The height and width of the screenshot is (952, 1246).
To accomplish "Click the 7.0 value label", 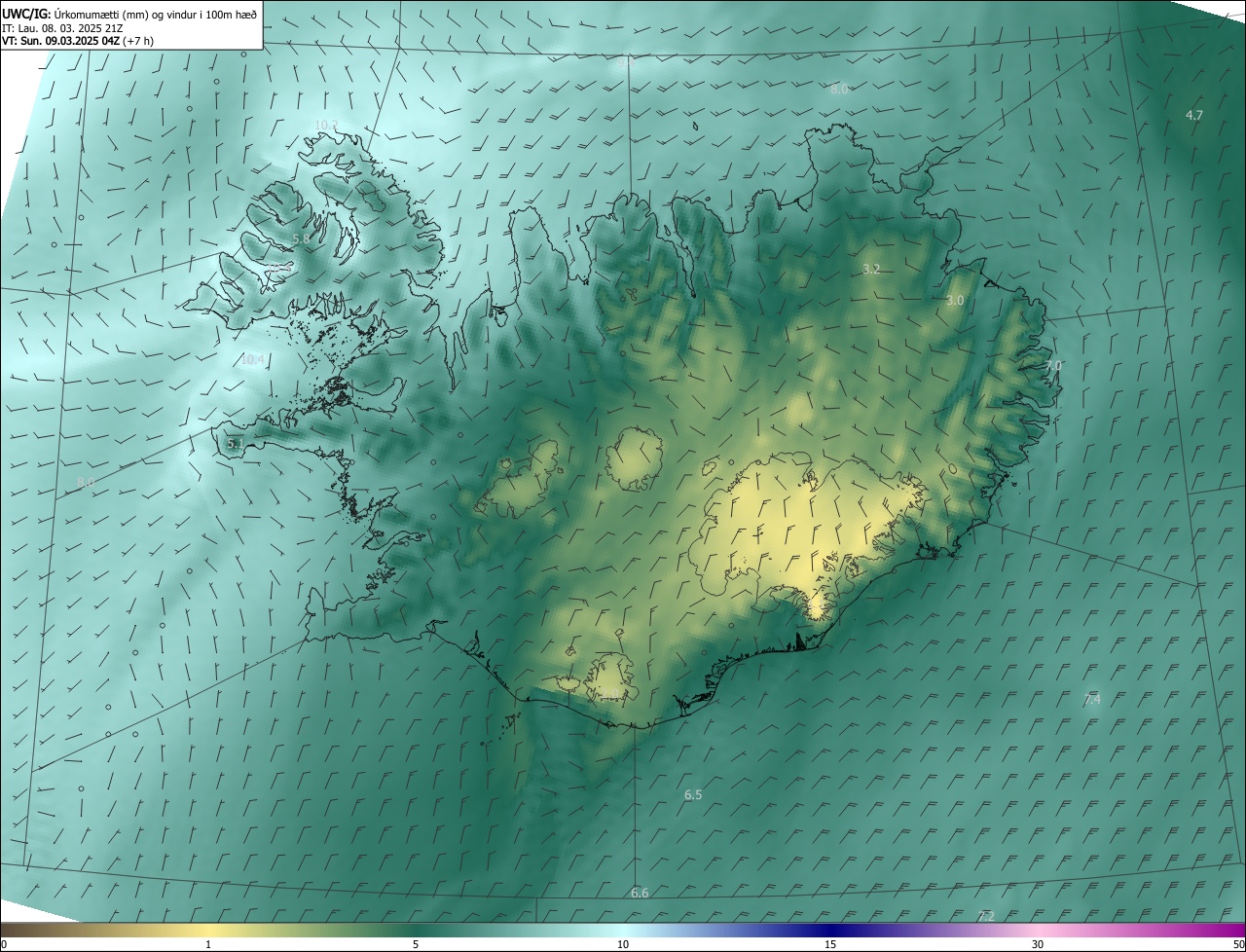I will pos(1053,365).
